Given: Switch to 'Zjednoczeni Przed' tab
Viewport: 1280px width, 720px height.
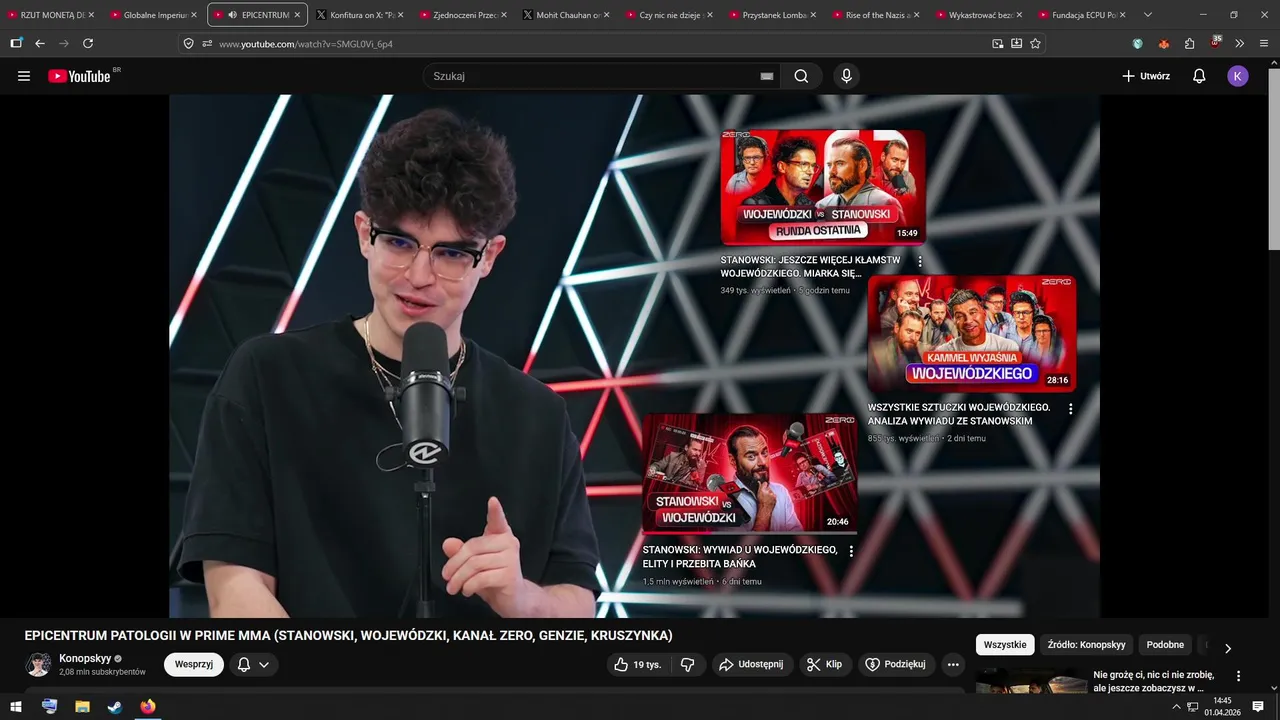Looking at the screenshot, I should pyautogui.click(x=464, y=15).
